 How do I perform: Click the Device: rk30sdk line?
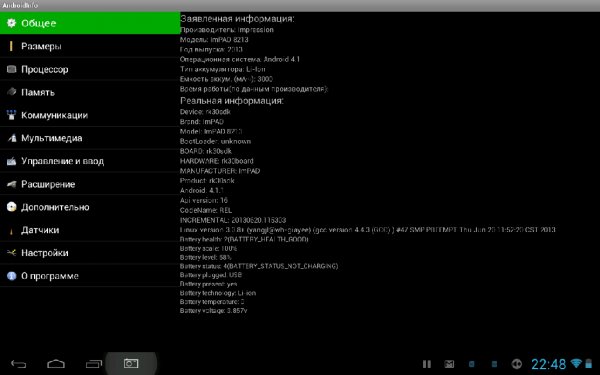coord(205,112)
